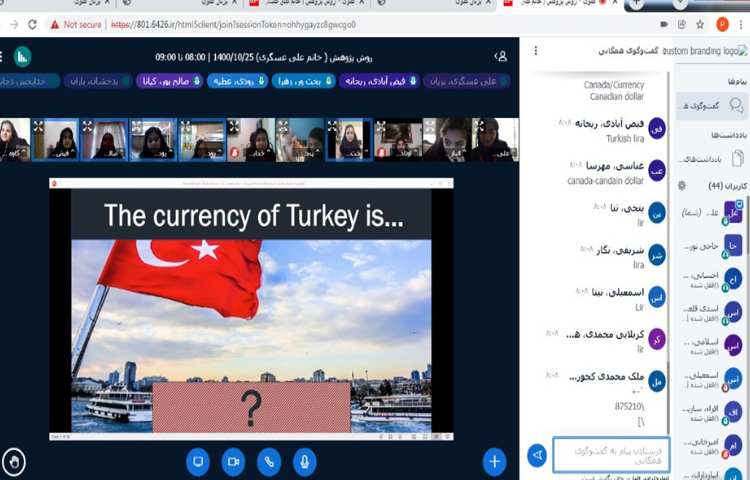Focus the public chat message input
This screenshot has width=750, height=480.
pyautogui.click(x=611, y=455)
